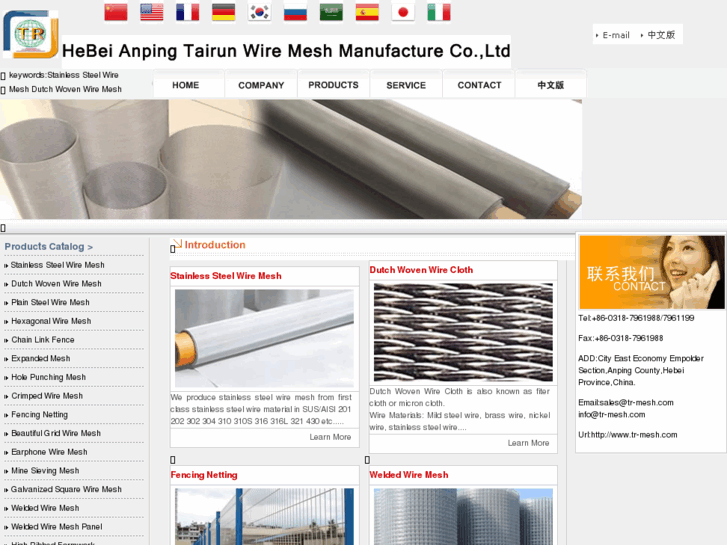Select Expanded Mesh in the catalog

point(41,359)
